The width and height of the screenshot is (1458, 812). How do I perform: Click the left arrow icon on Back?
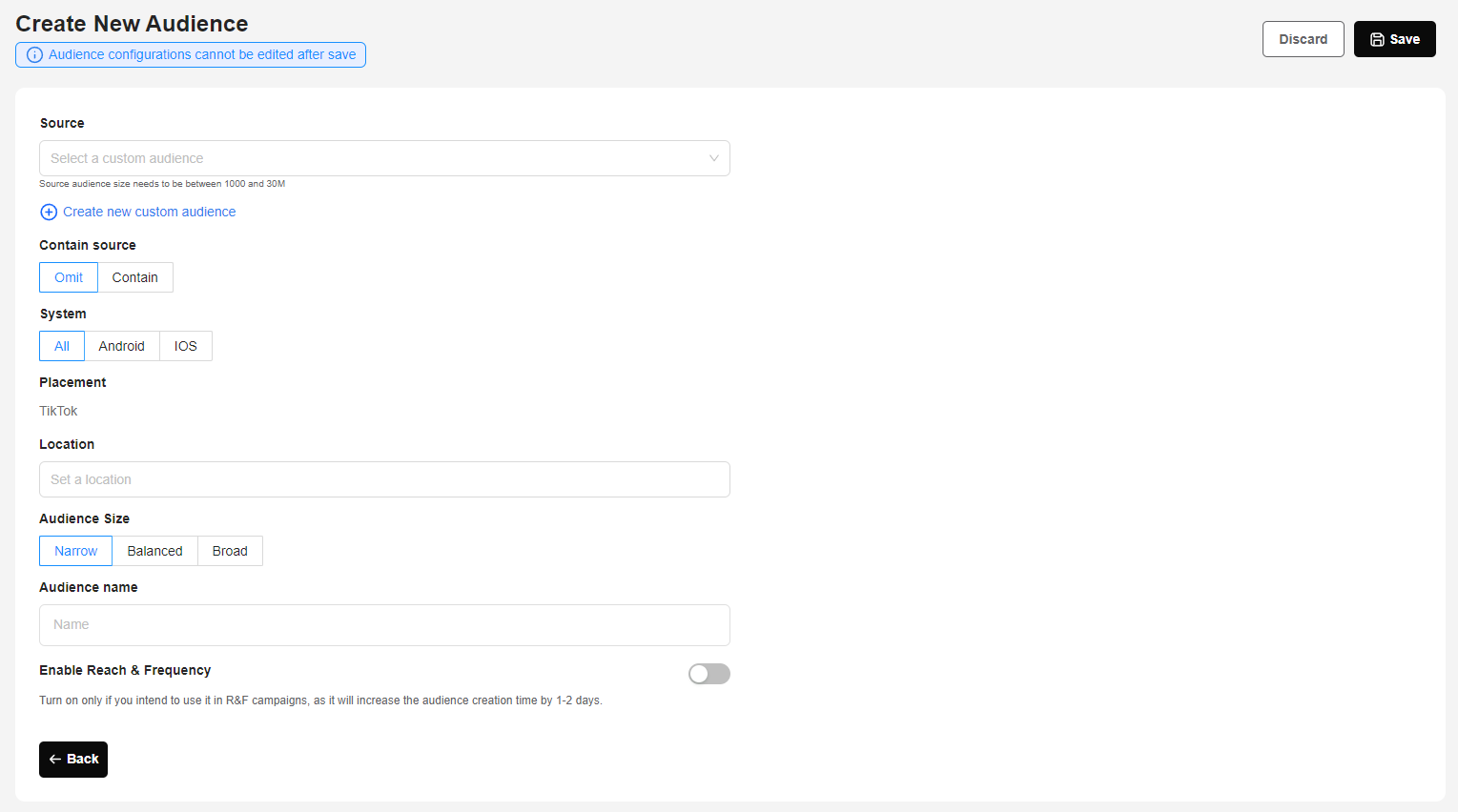click(55, 760)
